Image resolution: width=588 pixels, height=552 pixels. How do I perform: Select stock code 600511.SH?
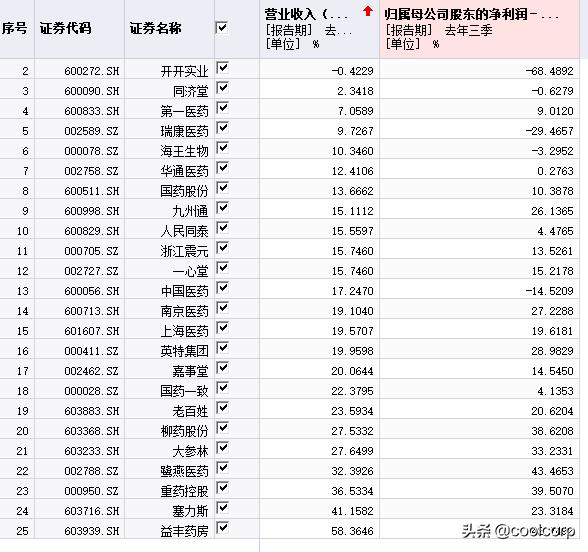pyautogui.click(x=92, y=191)
